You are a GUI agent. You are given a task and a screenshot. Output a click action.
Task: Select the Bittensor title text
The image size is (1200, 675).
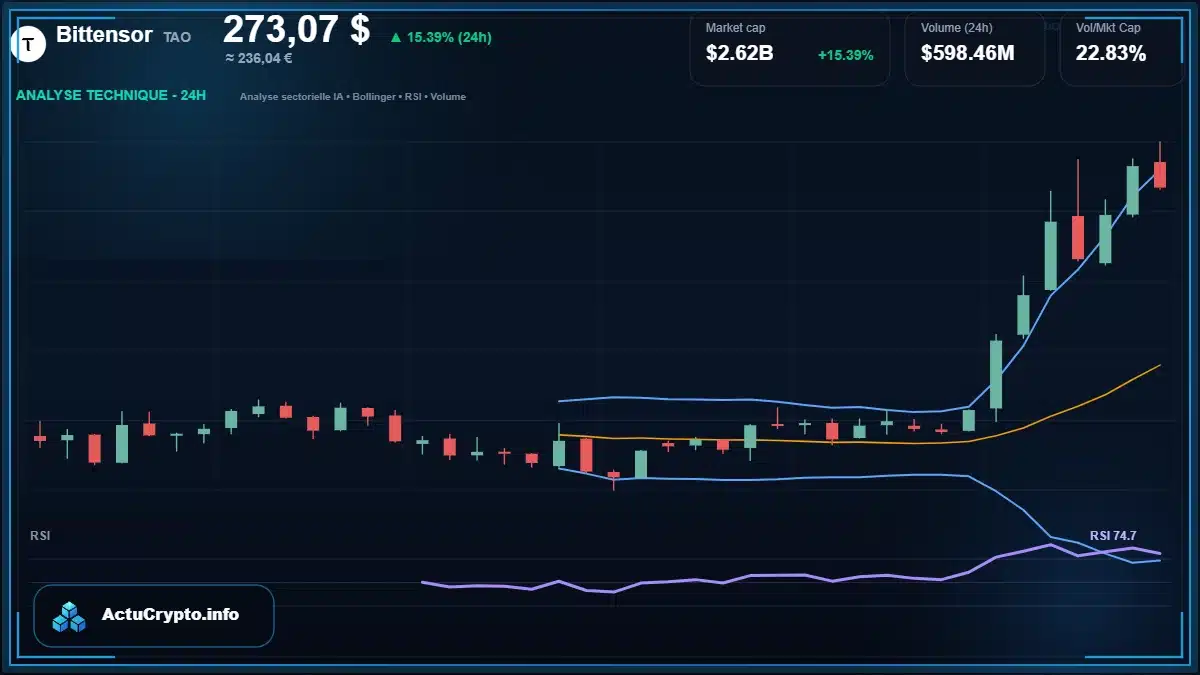click(x=104, y=35)
